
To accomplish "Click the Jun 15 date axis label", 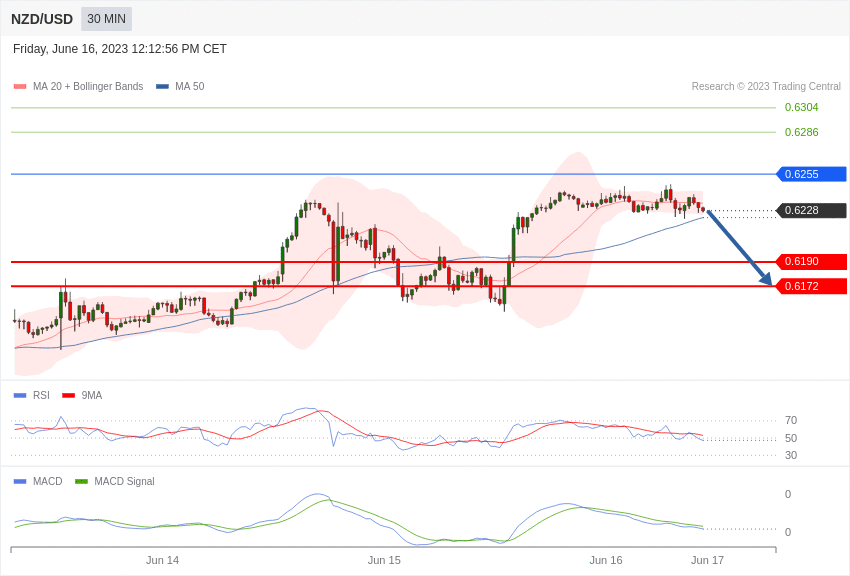I will click(x=384, y=560).
